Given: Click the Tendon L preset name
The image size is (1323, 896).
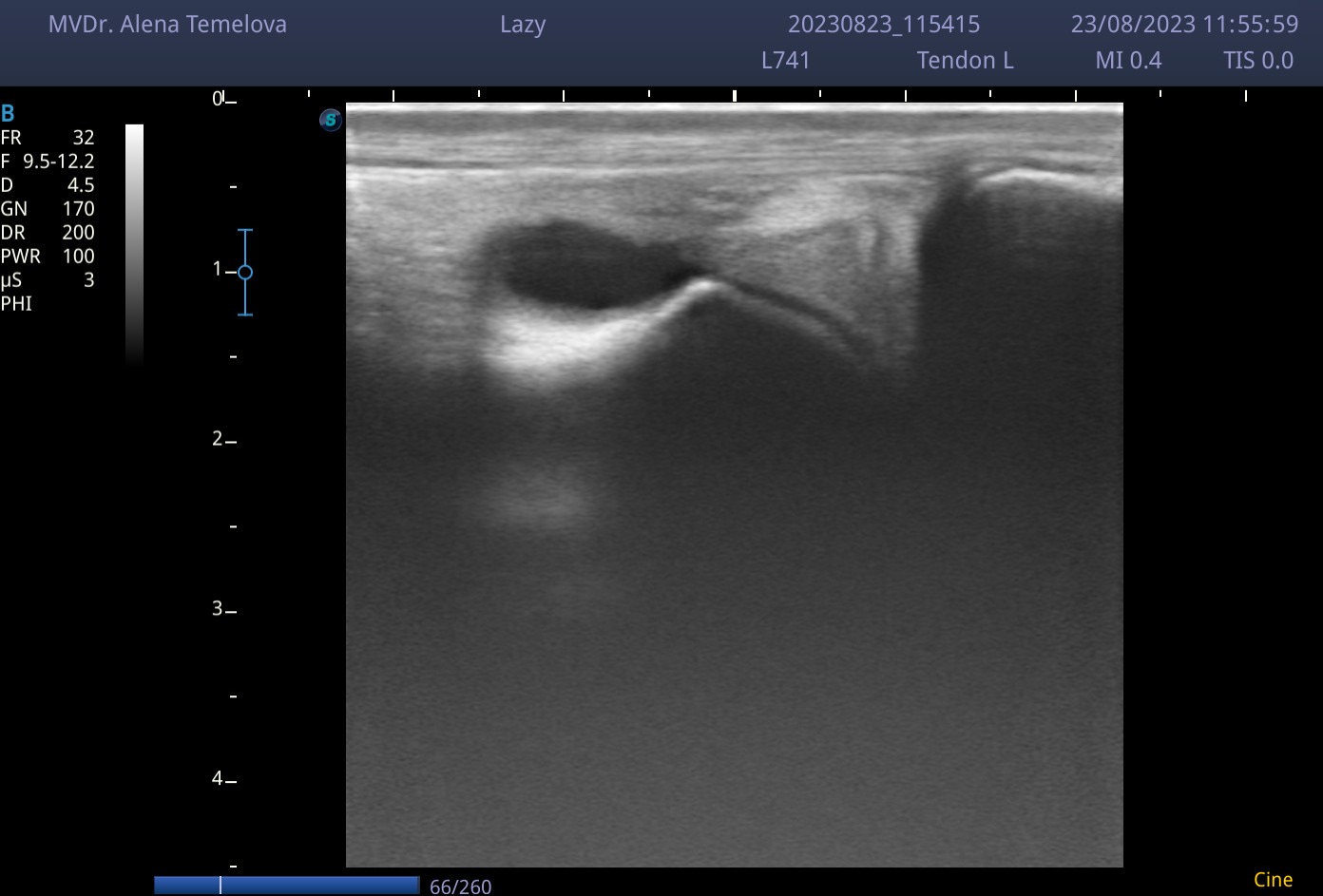Looking at the screenshot, I should pyautogui.click(x=965, y=61).
